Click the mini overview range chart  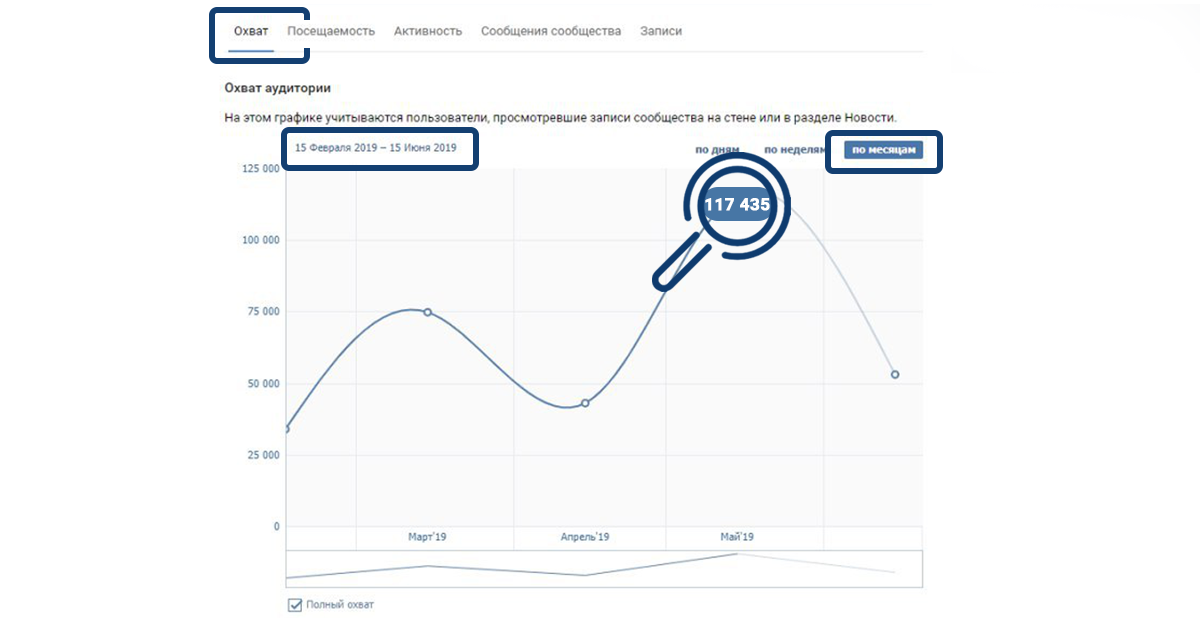click(604, 567)
